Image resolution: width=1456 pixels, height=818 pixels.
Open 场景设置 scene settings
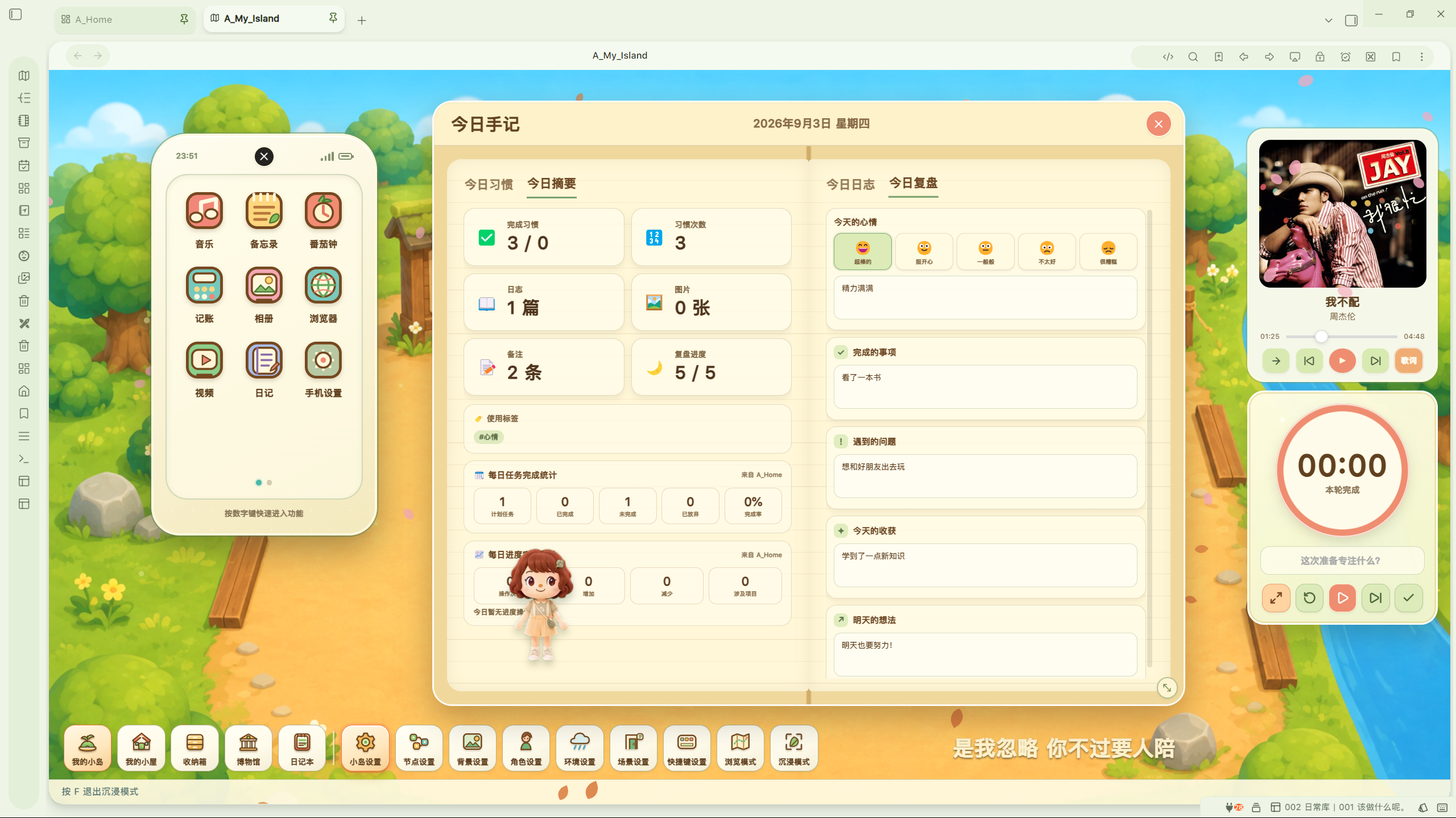(x=634, y=748)
